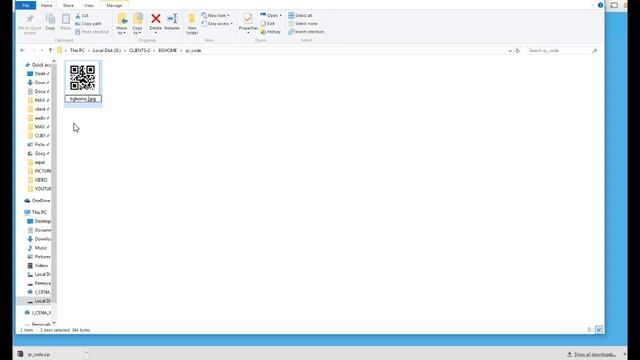Switch to the Home ribbon tab
Image resolution: width=640 pixels, height=360 pixels.
click(47, 5)
